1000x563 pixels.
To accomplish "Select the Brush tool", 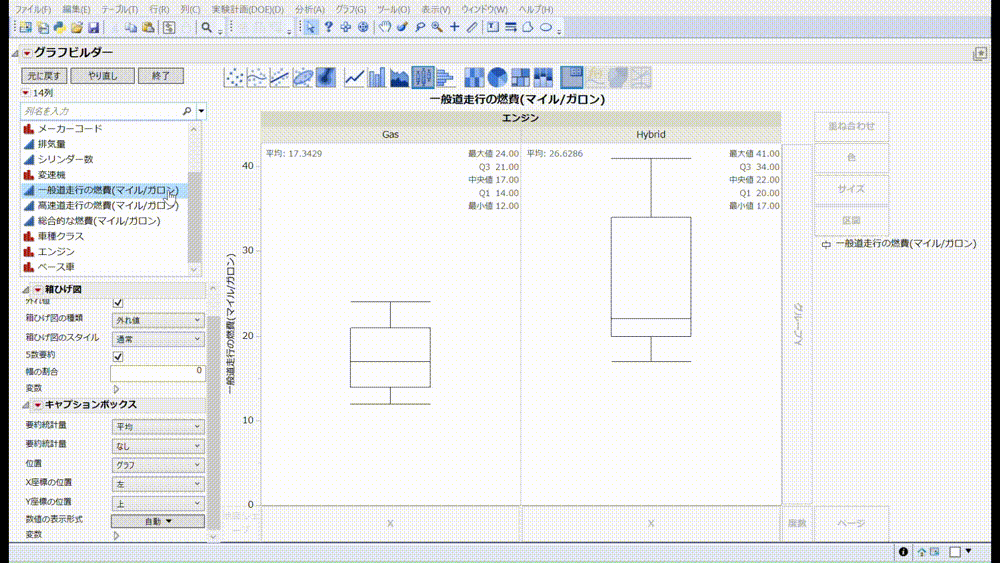I will tap(402, 27).
